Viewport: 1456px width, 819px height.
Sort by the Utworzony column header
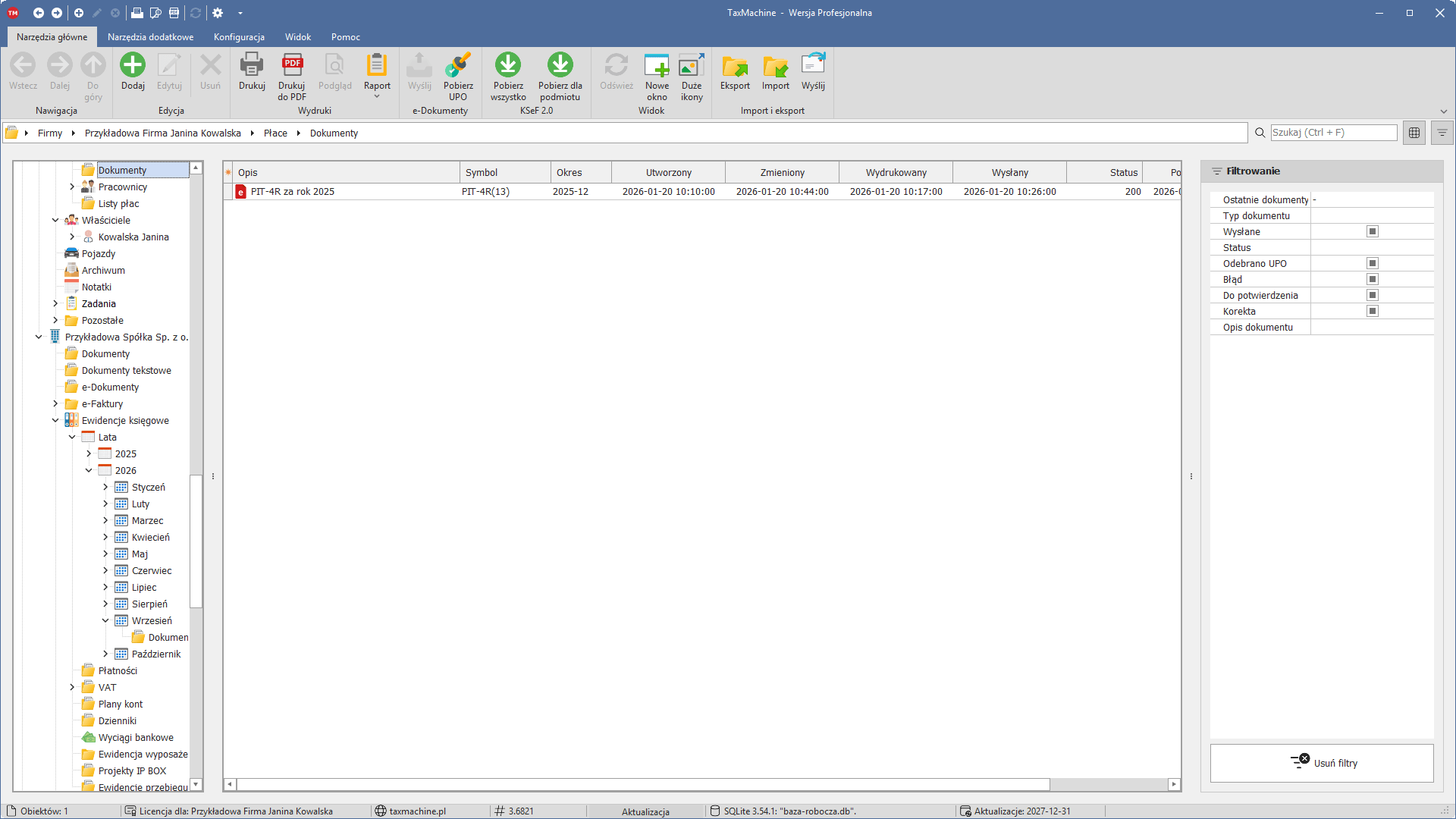click(x=669, y=172)
